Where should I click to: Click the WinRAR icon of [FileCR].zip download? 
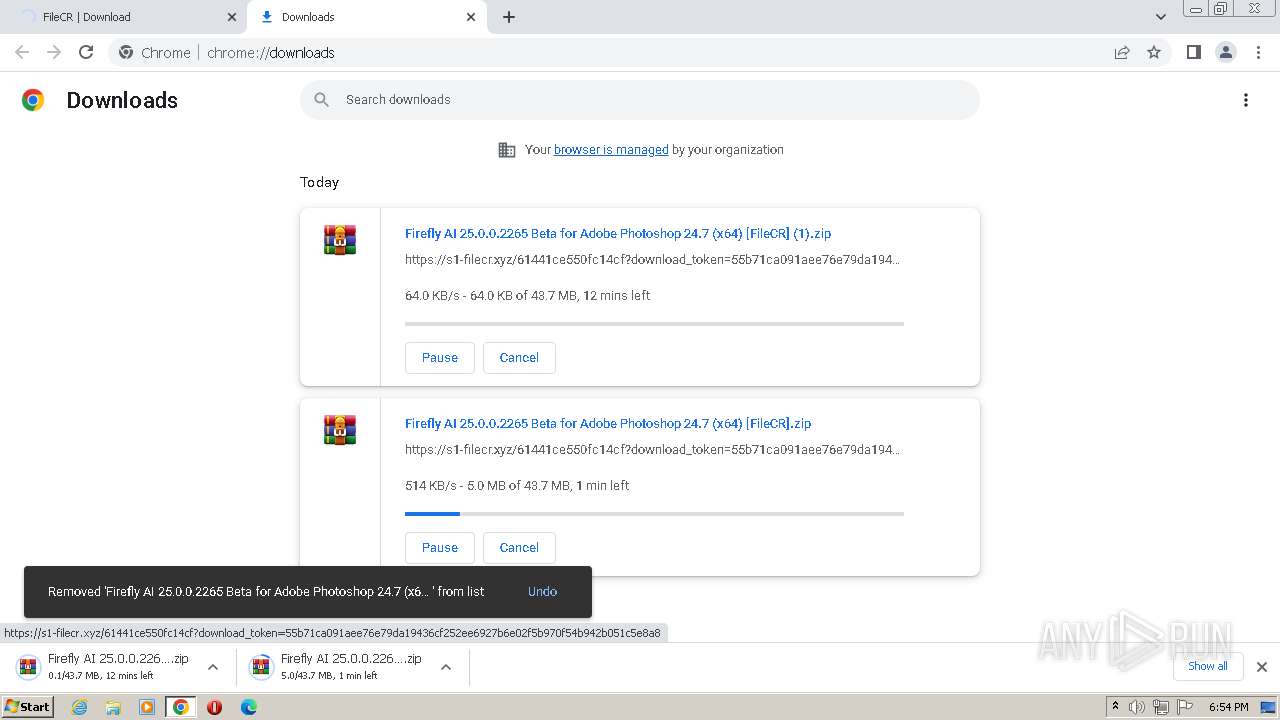pyautogui.click(x=340, y=430)
